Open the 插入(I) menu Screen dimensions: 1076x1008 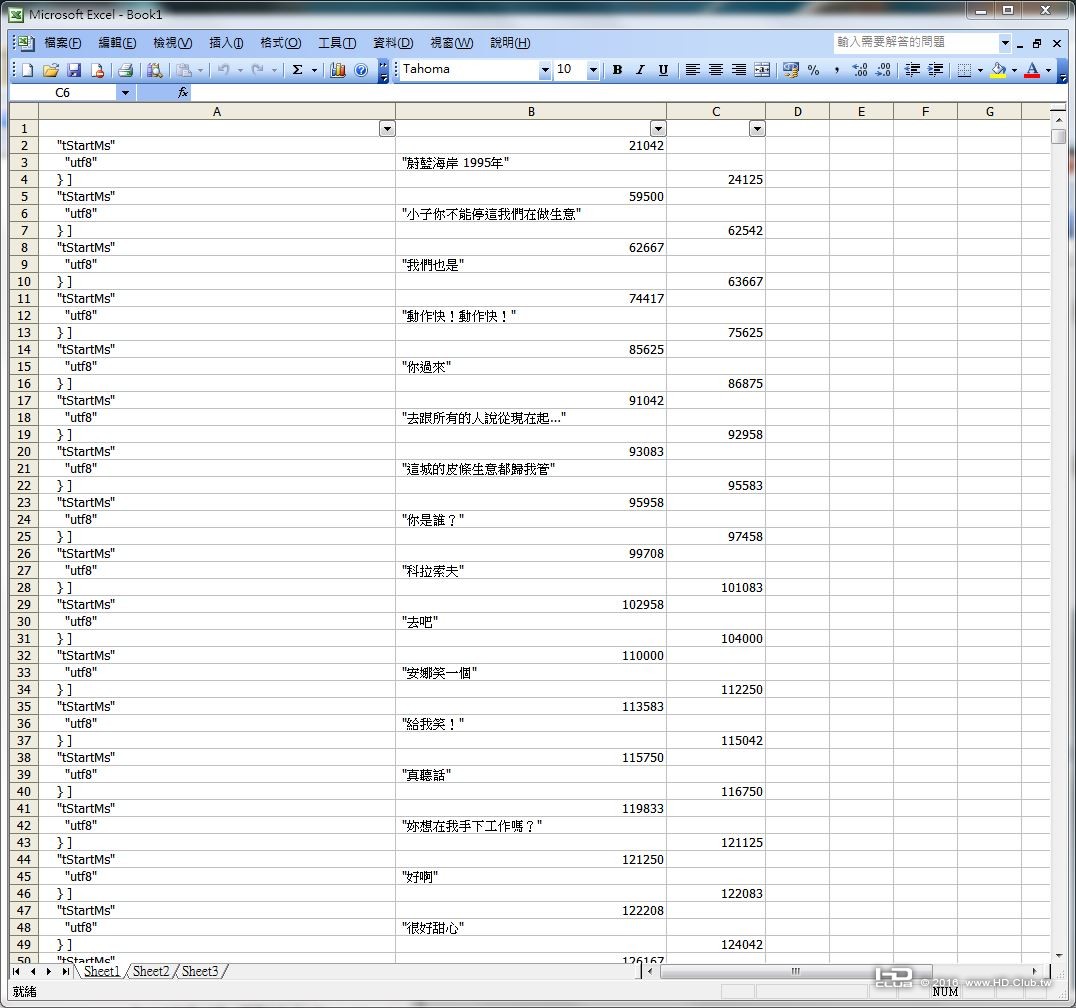click(x=226, y=43)
